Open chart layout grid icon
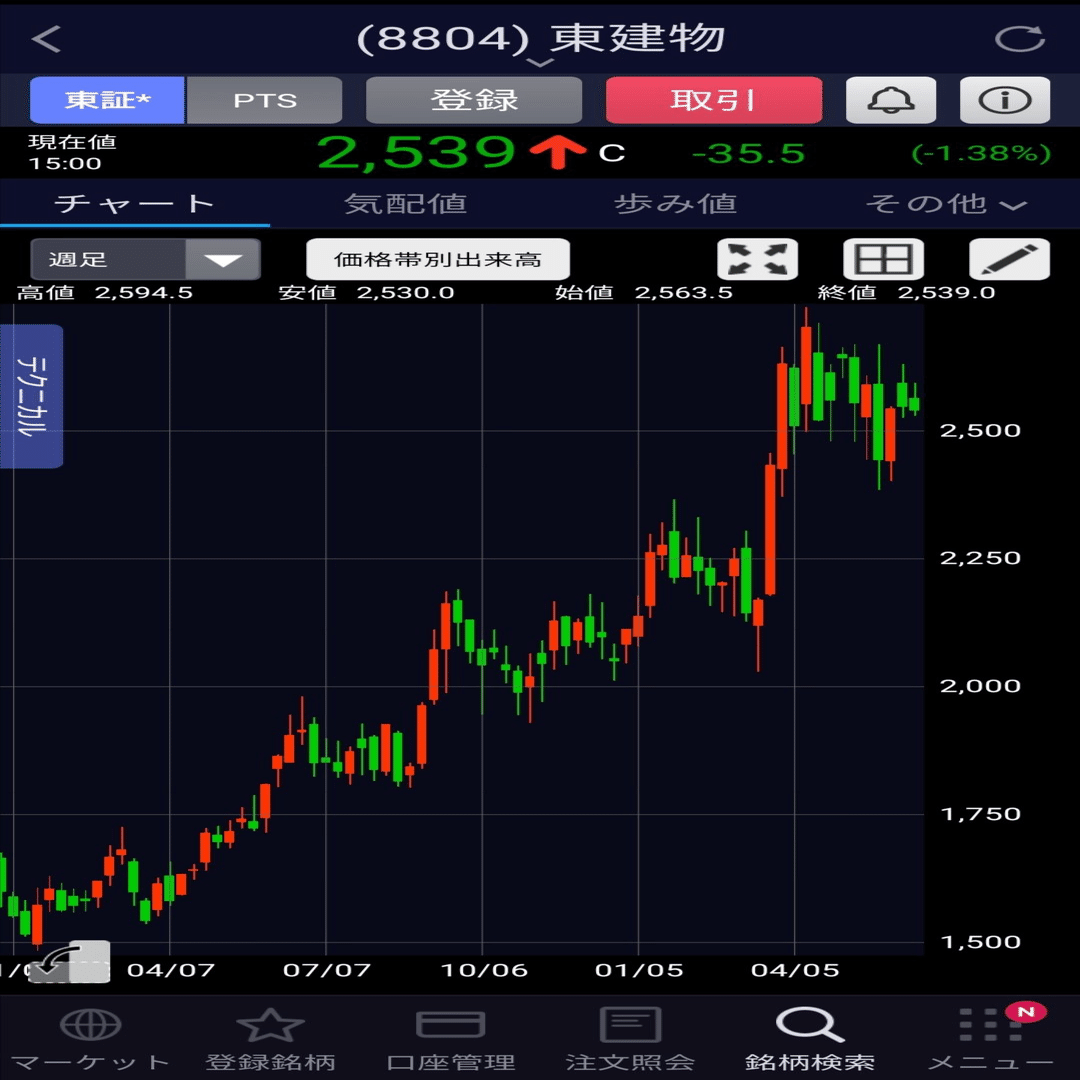This screenshot has height=1080, width=1080. 884,260
